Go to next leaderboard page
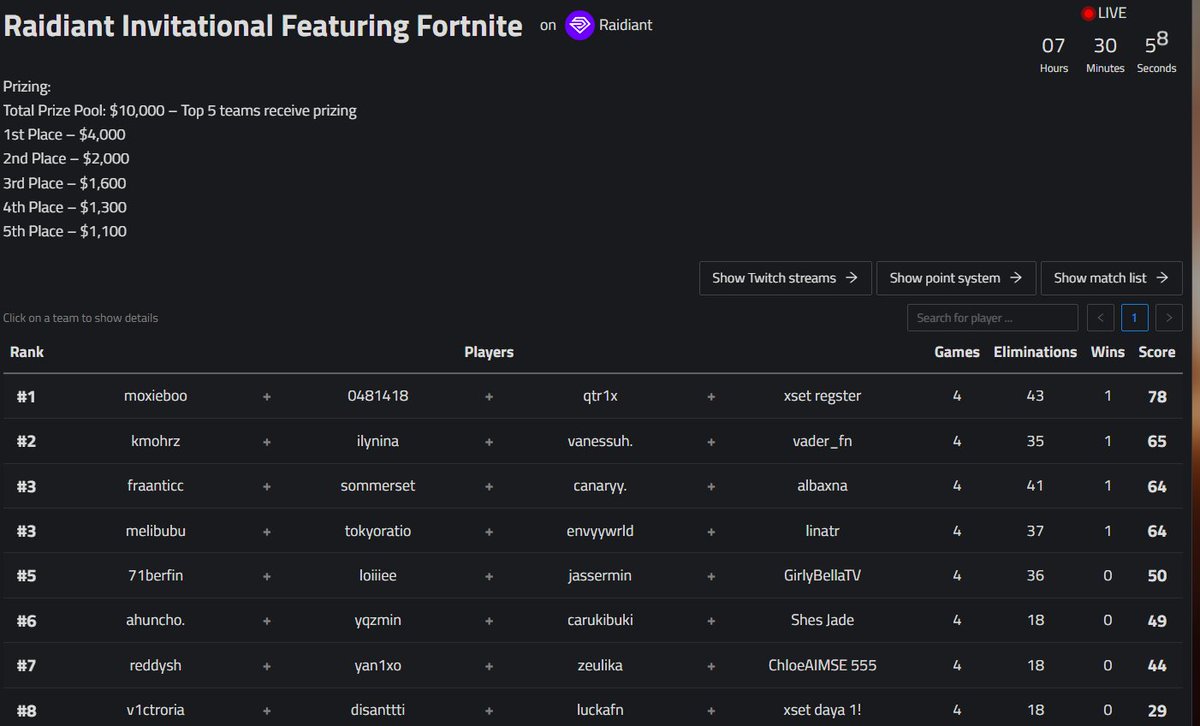Image resolution: width=1200 pixels, height=726 pixels. [1169, 318]
